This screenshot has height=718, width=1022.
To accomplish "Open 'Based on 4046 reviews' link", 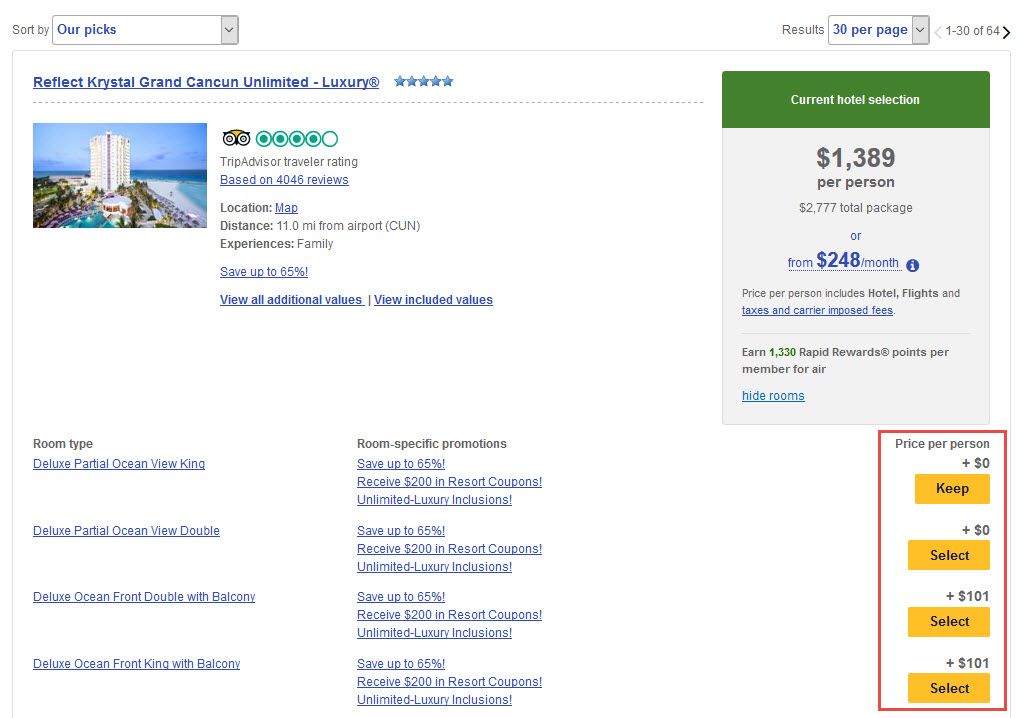I will pos(284,180).
